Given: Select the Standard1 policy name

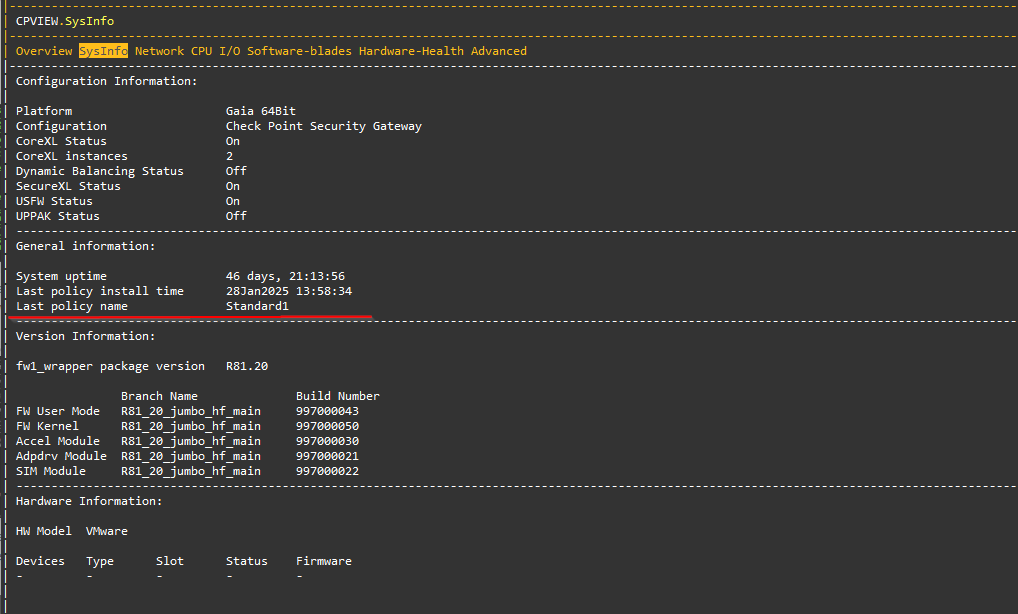Looking at the screenshot, I should point(259,305).
